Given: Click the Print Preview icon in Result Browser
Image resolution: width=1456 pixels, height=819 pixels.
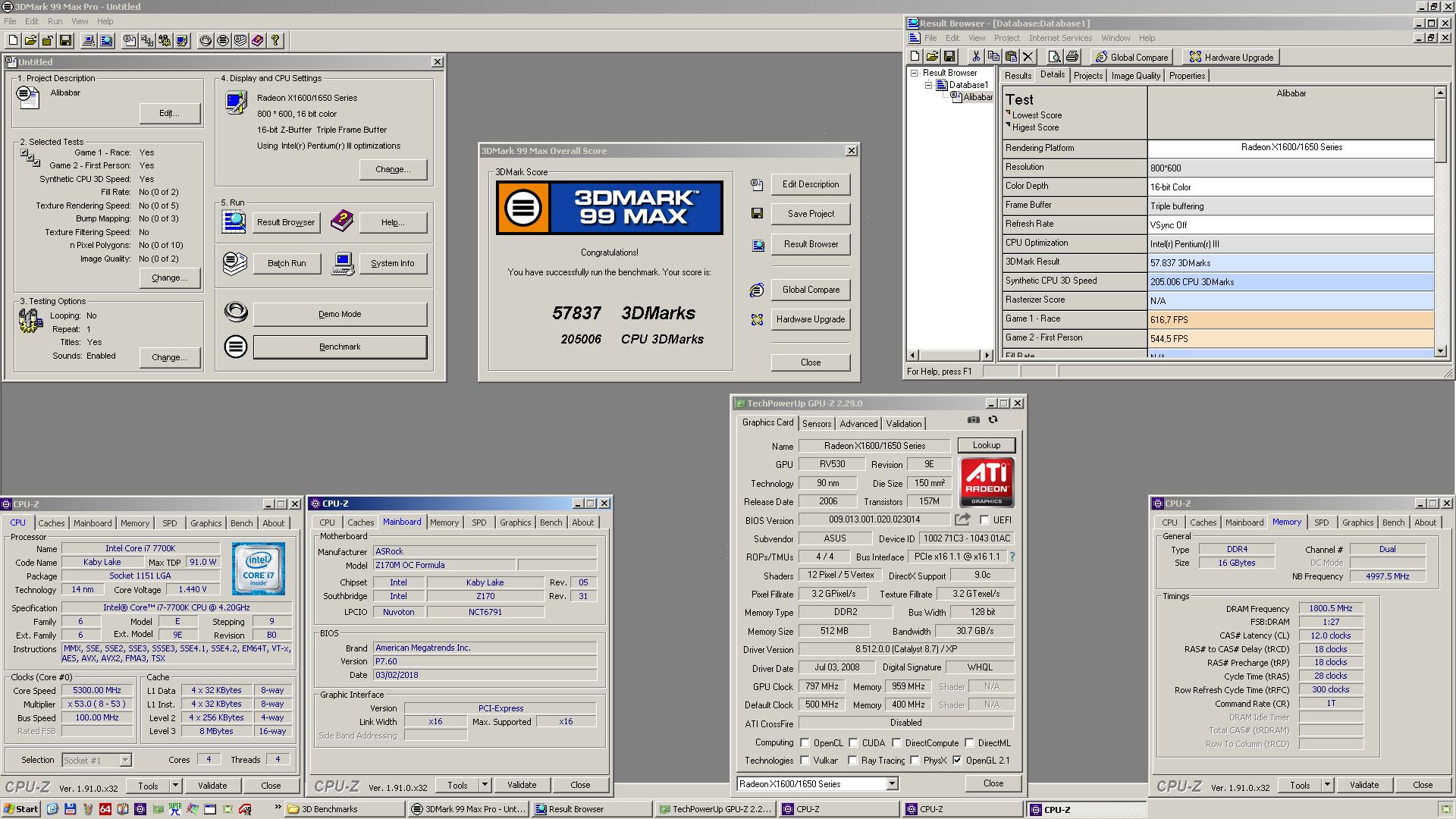Looking at the screenshot, I should pos(1054,57).
